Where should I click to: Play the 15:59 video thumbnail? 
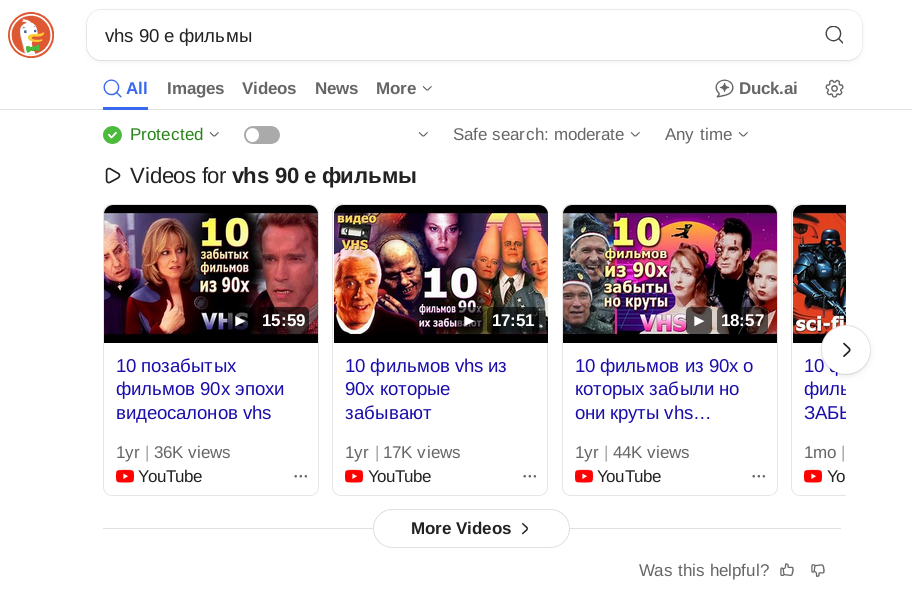coord(211,274)
